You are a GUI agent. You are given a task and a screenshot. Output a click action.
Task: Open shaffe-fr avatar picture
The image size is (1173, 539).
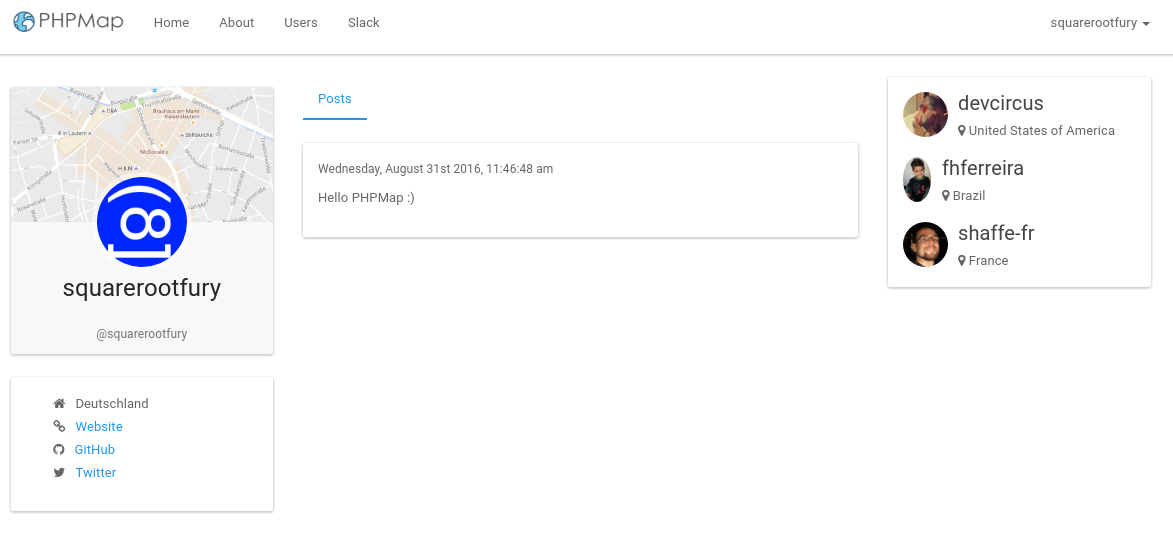[925, 244]
